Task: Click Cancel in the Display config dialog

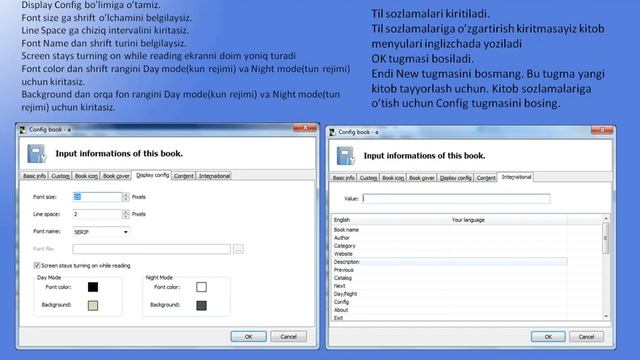Action: [289, 337]
